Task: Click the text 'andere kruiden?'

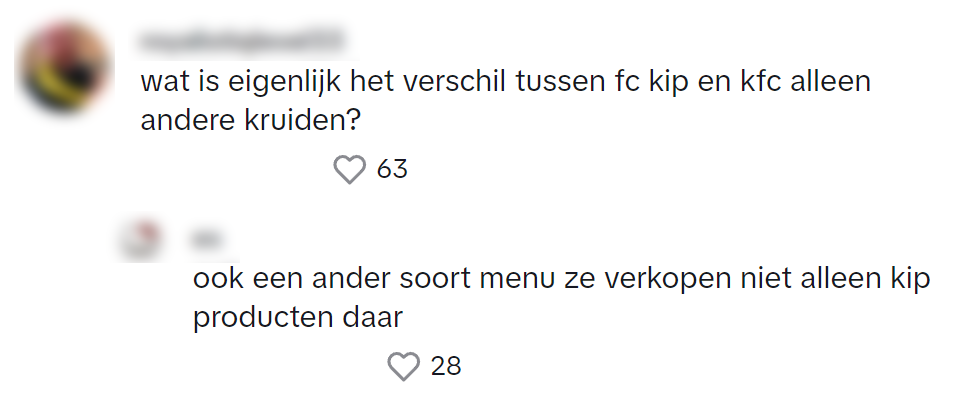Action: click(x=250, y=120)
